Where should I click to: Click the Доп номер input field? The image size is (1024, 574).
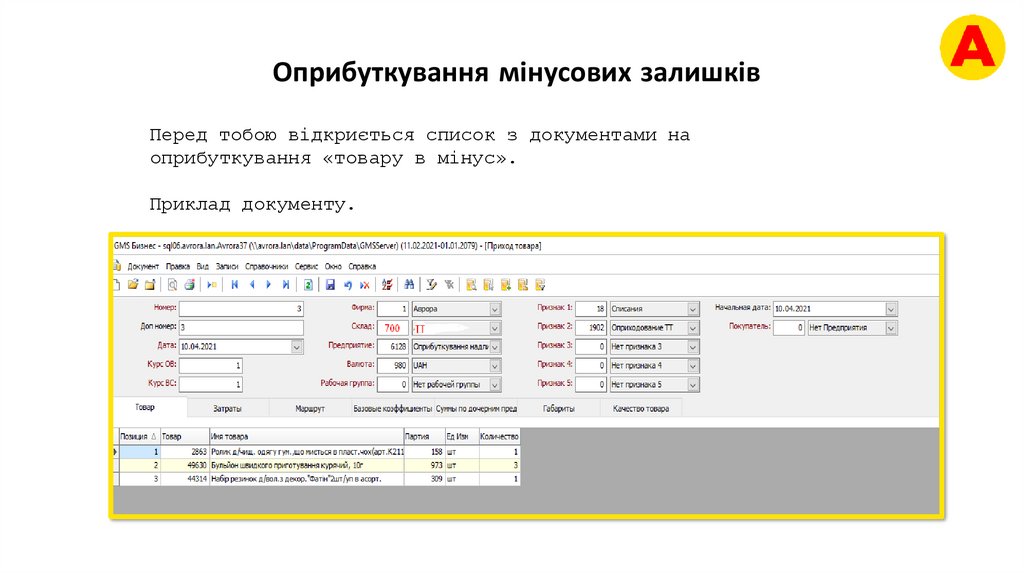click(x=240, y=328)
